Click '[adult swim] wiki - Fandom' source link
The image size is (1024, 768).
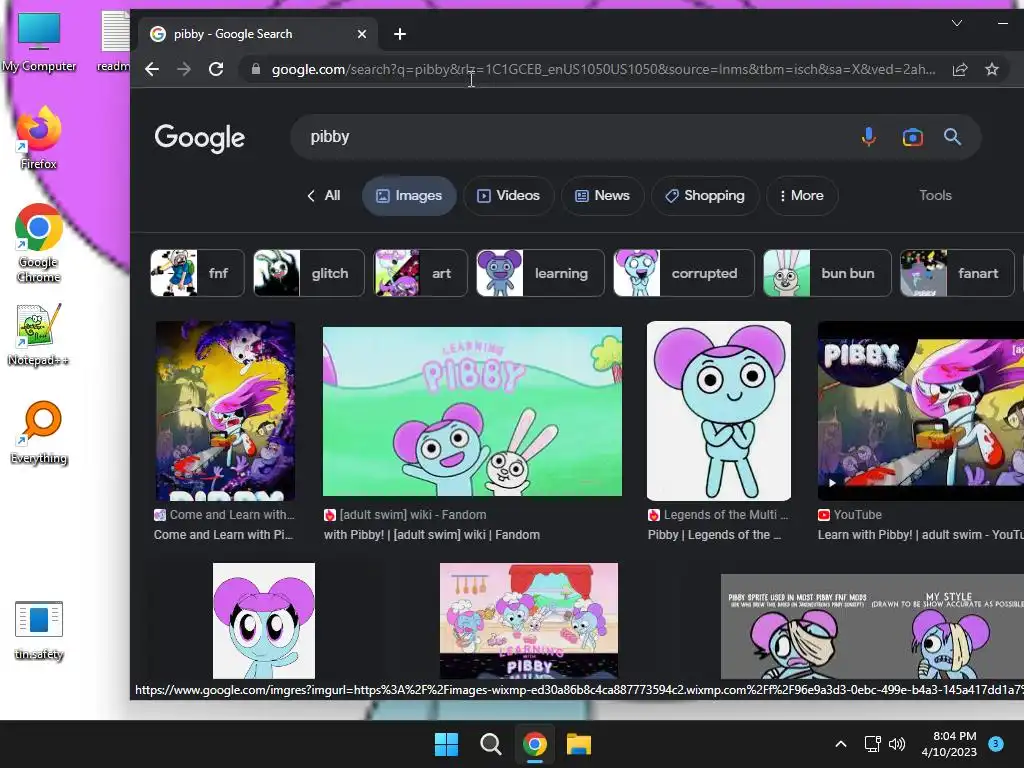click(413, 515)
